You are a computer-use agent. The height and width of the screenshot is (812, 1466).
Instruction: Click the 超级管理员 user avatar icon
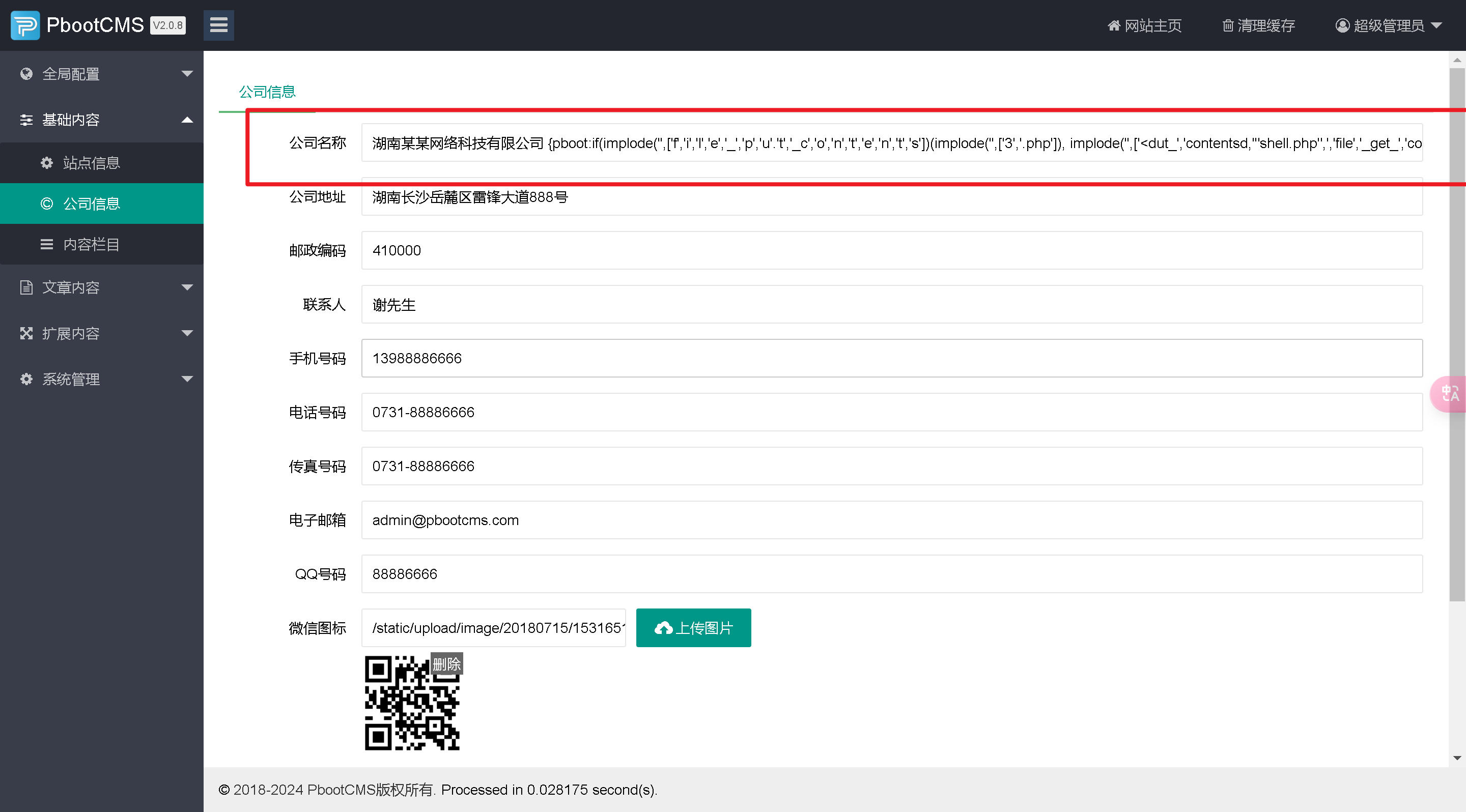pos(1342,25)
